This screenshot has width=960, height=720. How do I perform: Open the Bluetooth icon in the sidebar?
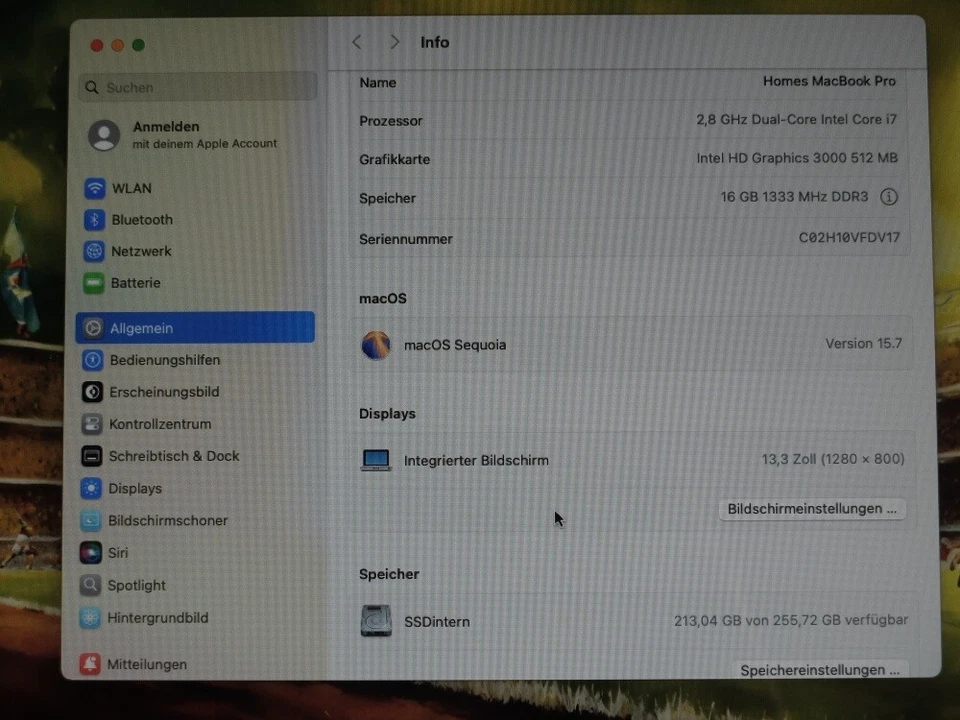[94, 219]
